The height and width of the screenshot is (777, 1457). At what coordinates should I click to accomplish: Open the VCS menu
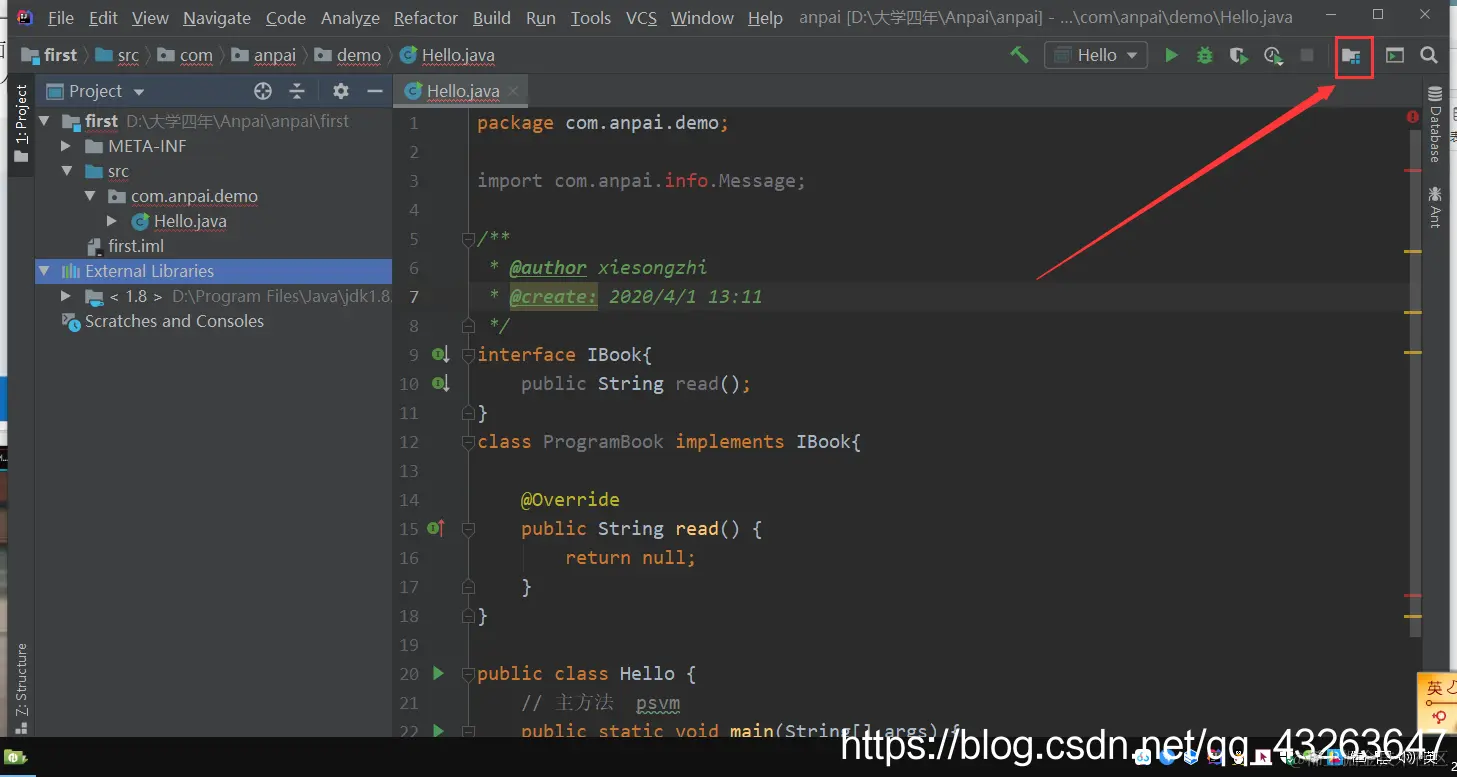tap(641, 18)
